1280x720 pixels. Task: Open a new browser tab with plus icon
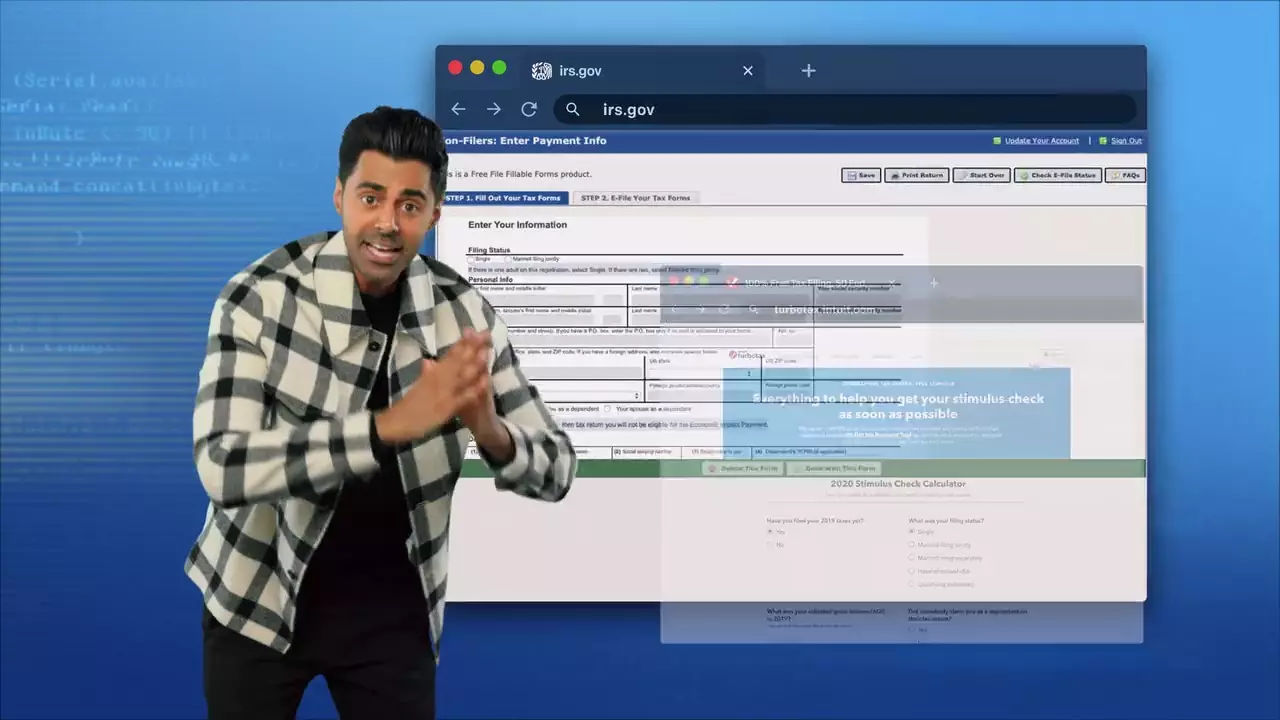808,70
